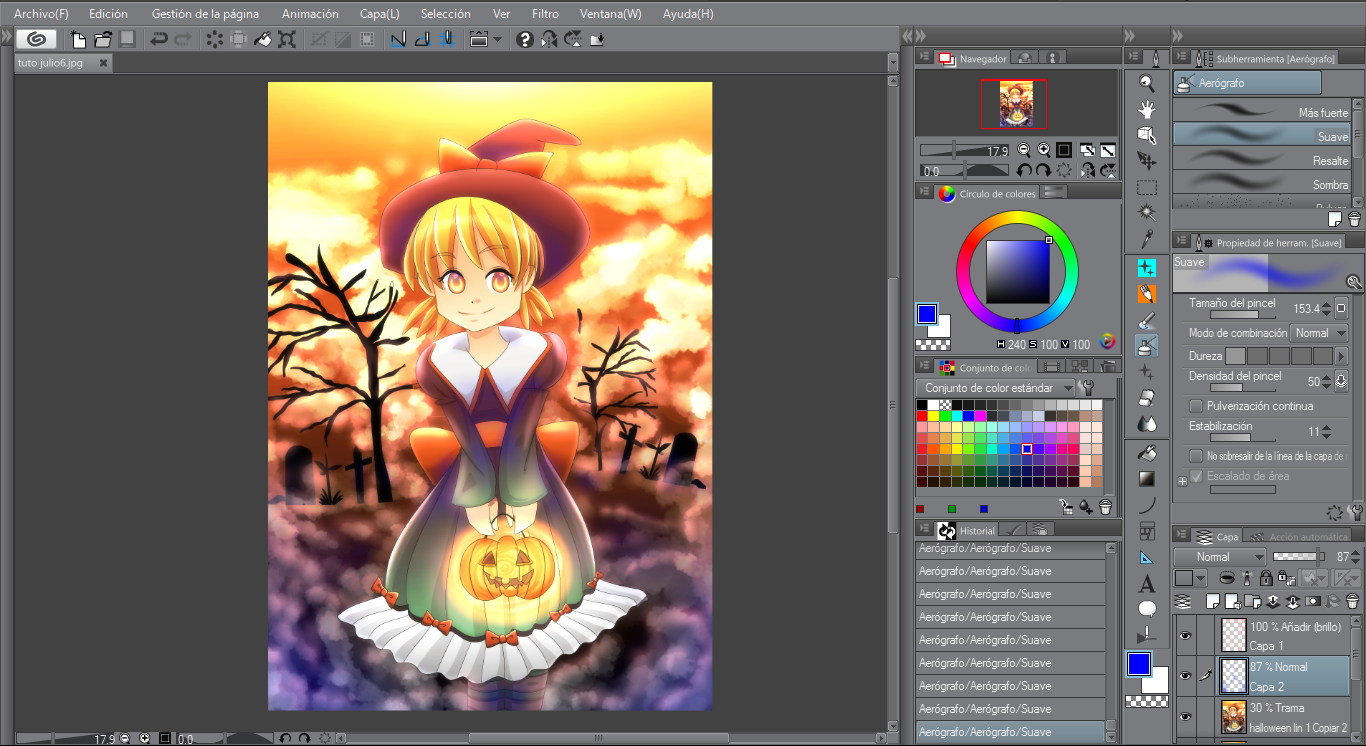The image size is (1366, 746).
Task: Open the Capa panel menu
Action: pos(1181,536)
